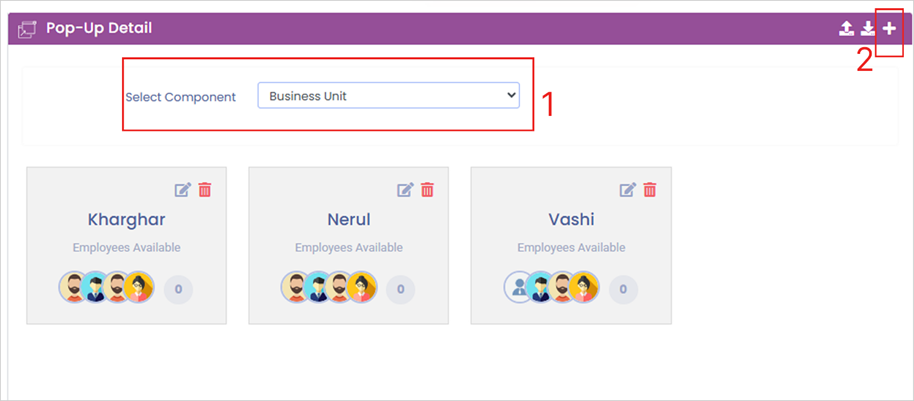
Task: Click the employee count badge on Nerul
Action: [400, 289]
